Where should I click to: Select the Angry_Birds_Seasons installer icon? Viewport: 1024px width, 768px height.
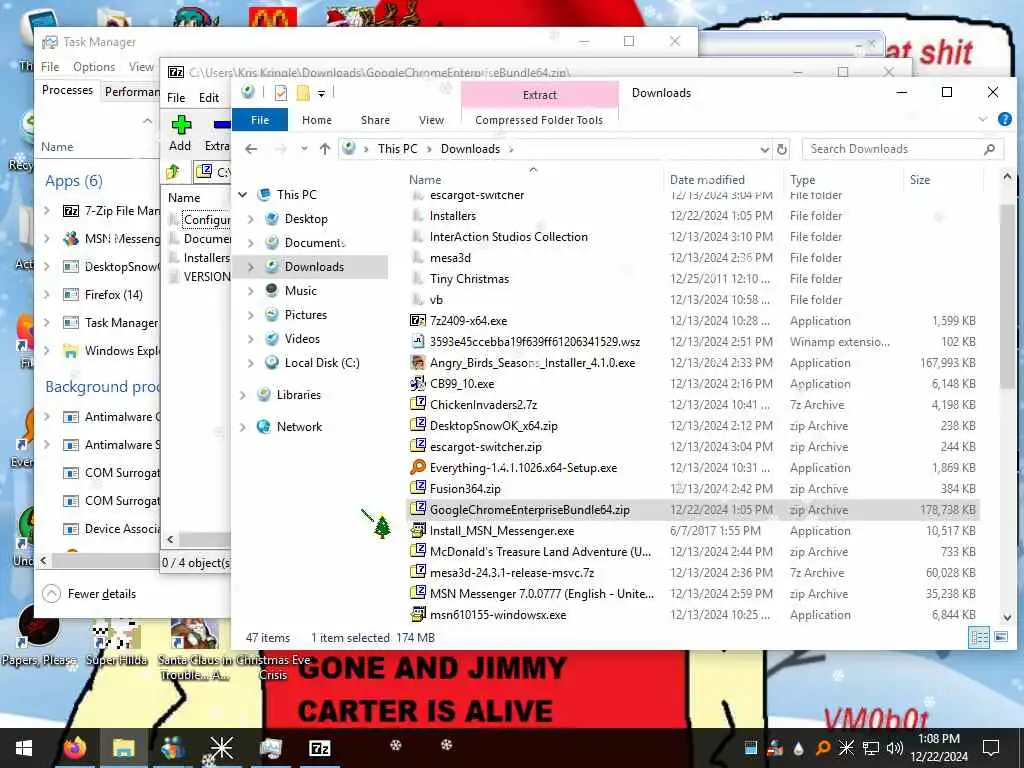[x=417, y=362]
